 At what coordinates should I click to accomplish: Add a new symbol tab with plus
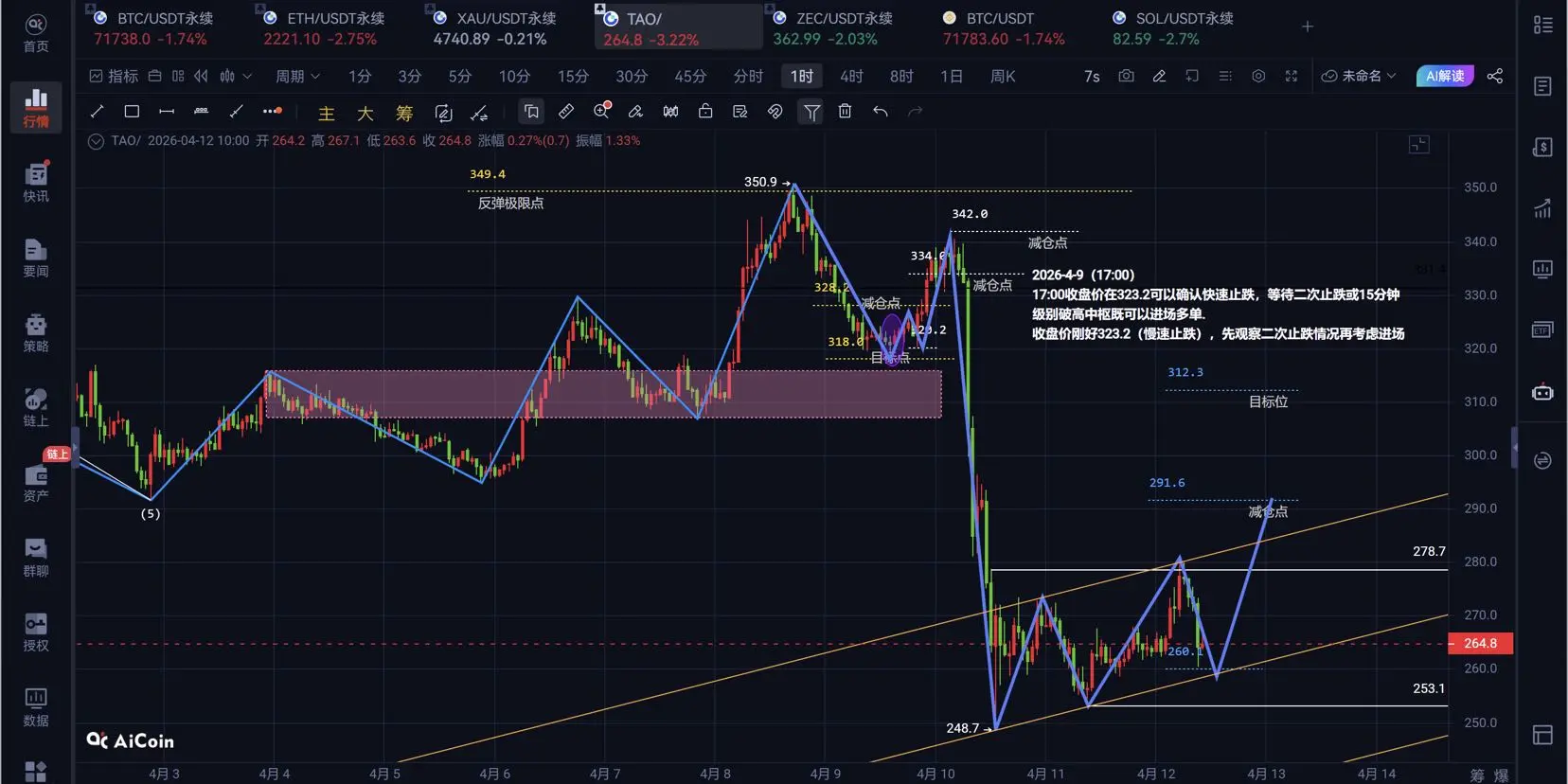[x=1308, y=27]
